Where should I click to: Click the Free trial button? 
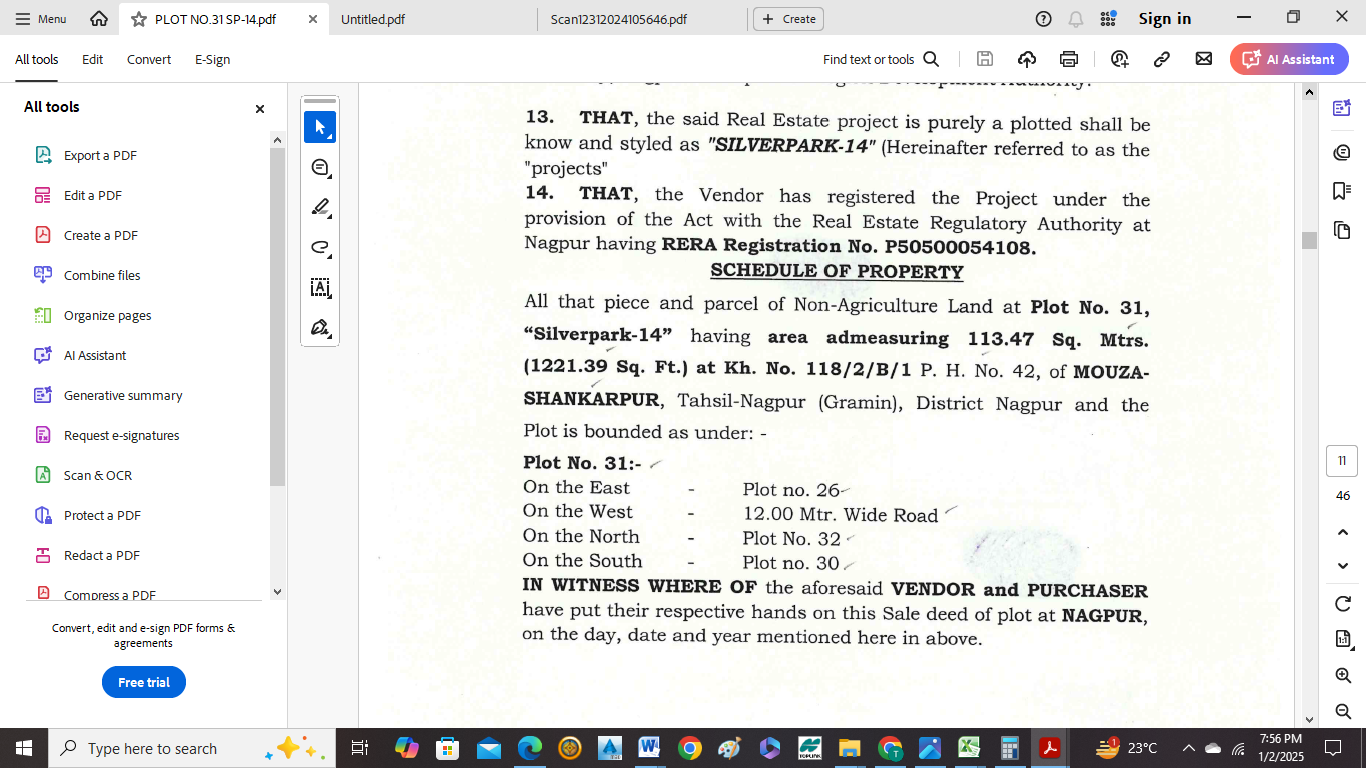[x=144, y=682]
